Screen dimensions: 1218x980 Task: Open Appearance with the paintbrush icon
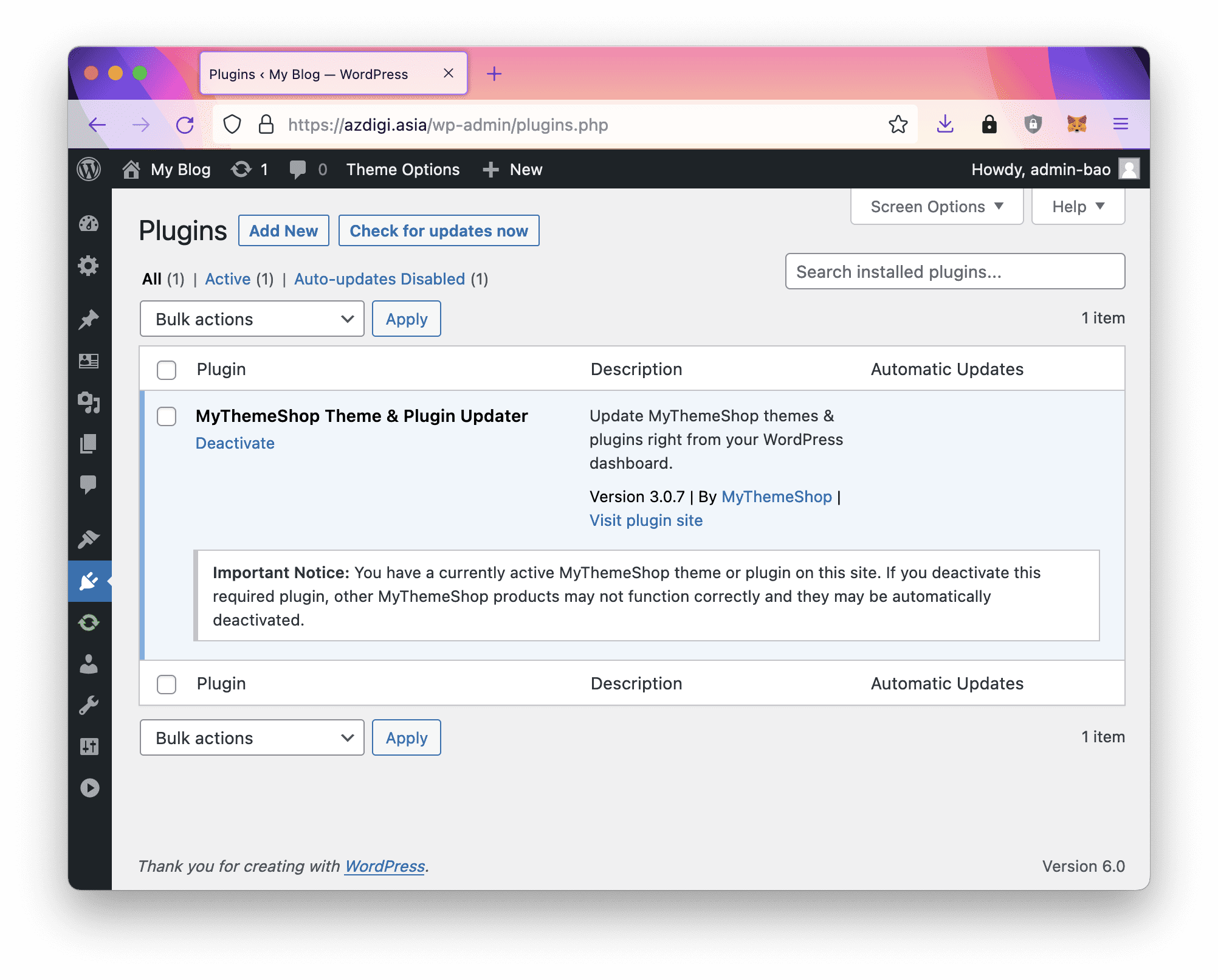click(x=90, y=539)
